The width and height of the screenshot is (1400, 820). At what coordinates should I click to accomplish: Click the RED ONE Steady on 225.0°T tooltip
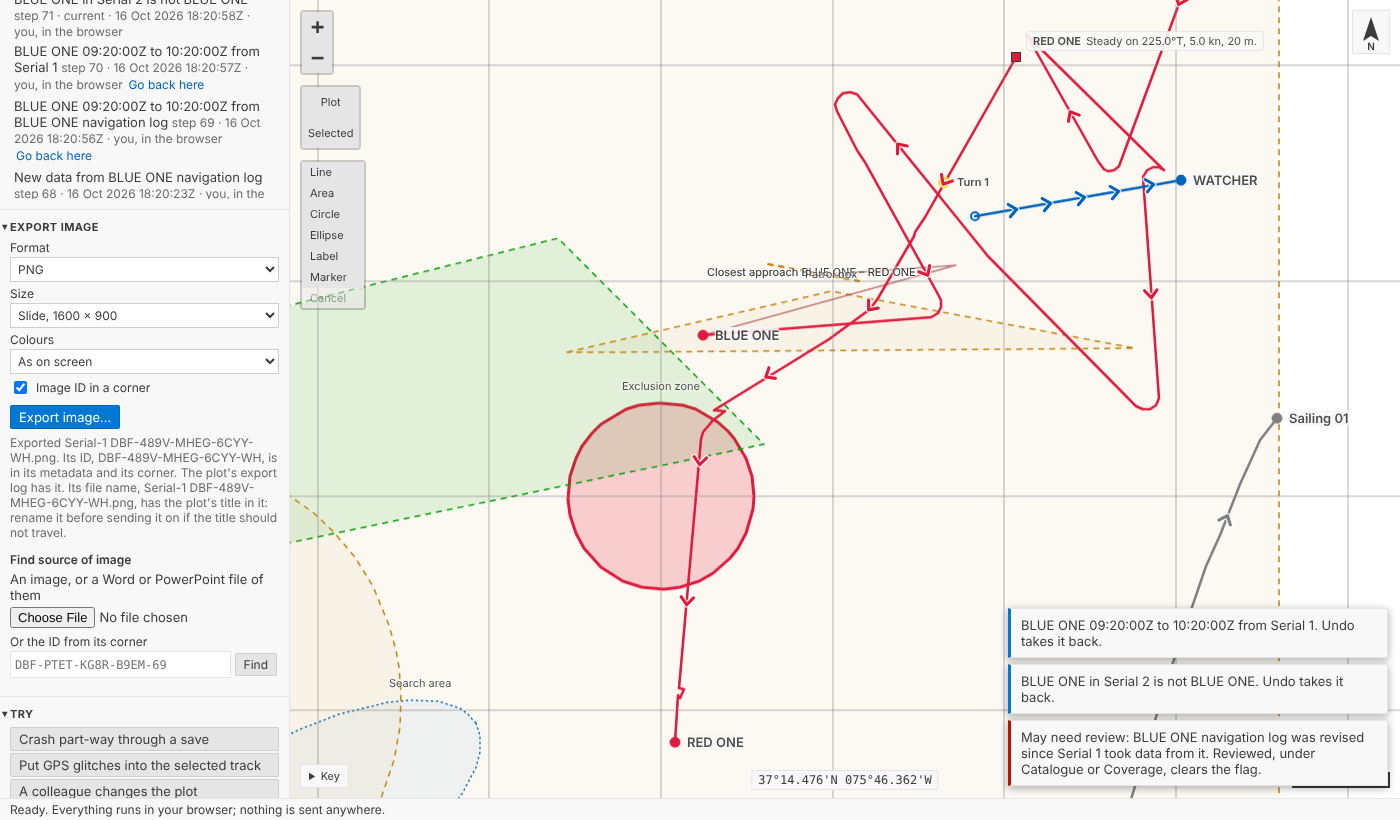point(1145,41)
